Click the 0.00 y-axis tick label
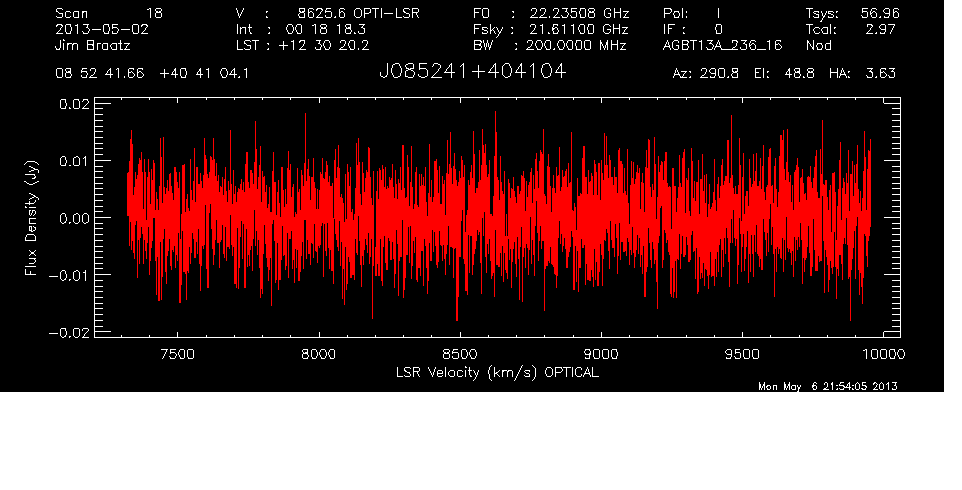 [74, 218]
